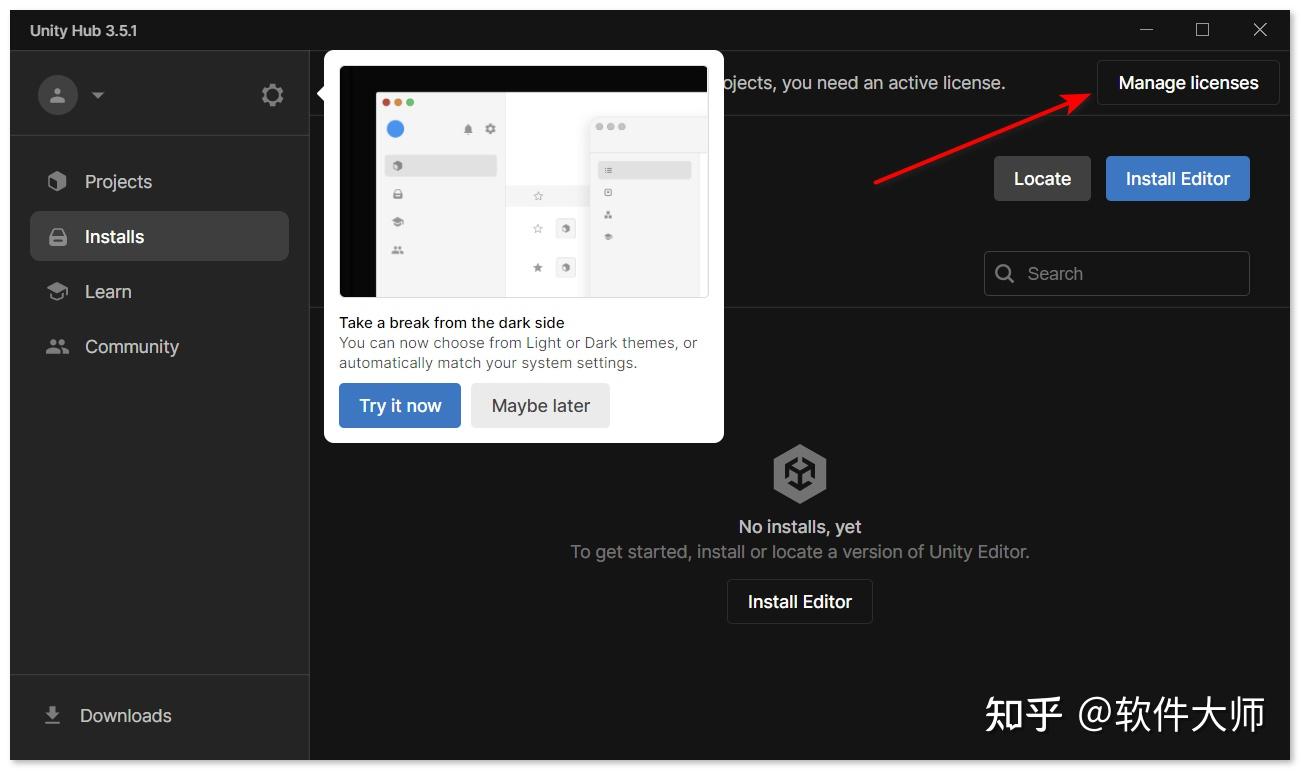Screen dimensions: 1301x771
Task: Open the Projects section in sidebar
Action: 118,181
